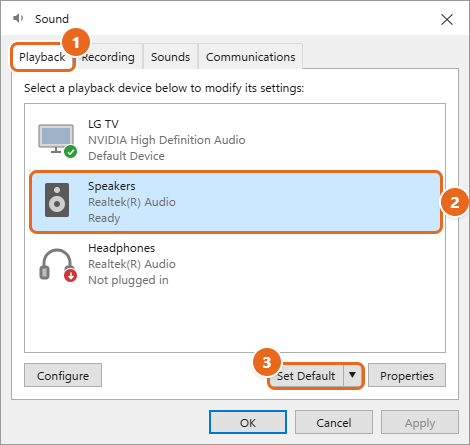Click the Cancel button
The image size is (470, 445).
(x=334, y=422)
